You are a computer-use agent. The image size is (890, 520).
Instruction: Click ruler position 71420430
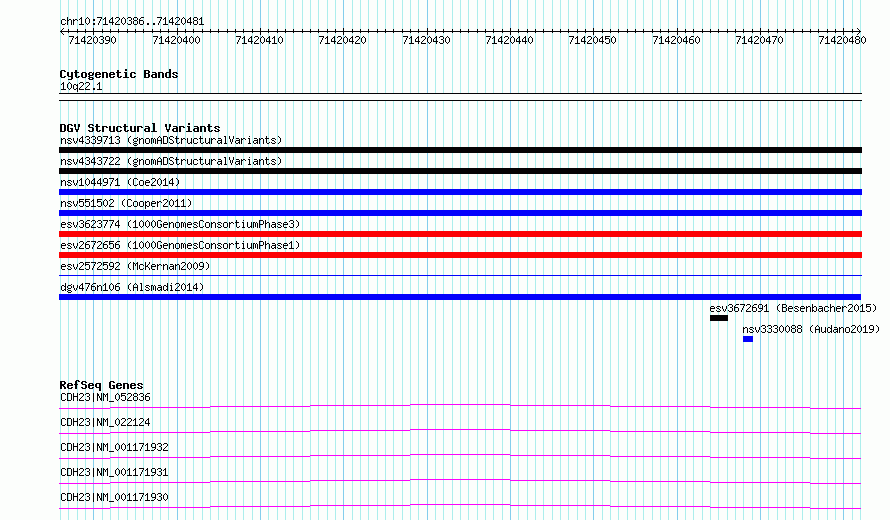click(x=426, y=40)
